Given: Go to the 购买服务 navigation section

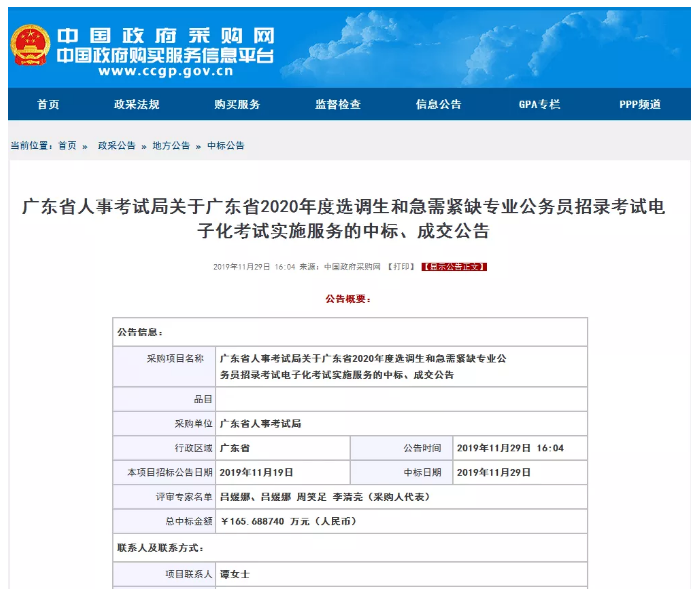Looking at the screenshot, I should click(x=237, y=104).
